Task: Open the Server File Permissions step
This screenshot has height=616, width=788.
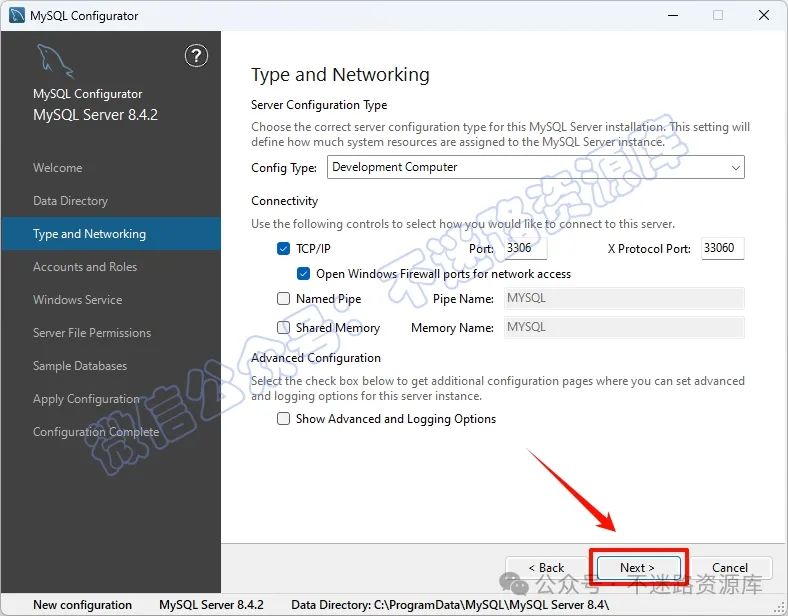Action: click(92, 333)
